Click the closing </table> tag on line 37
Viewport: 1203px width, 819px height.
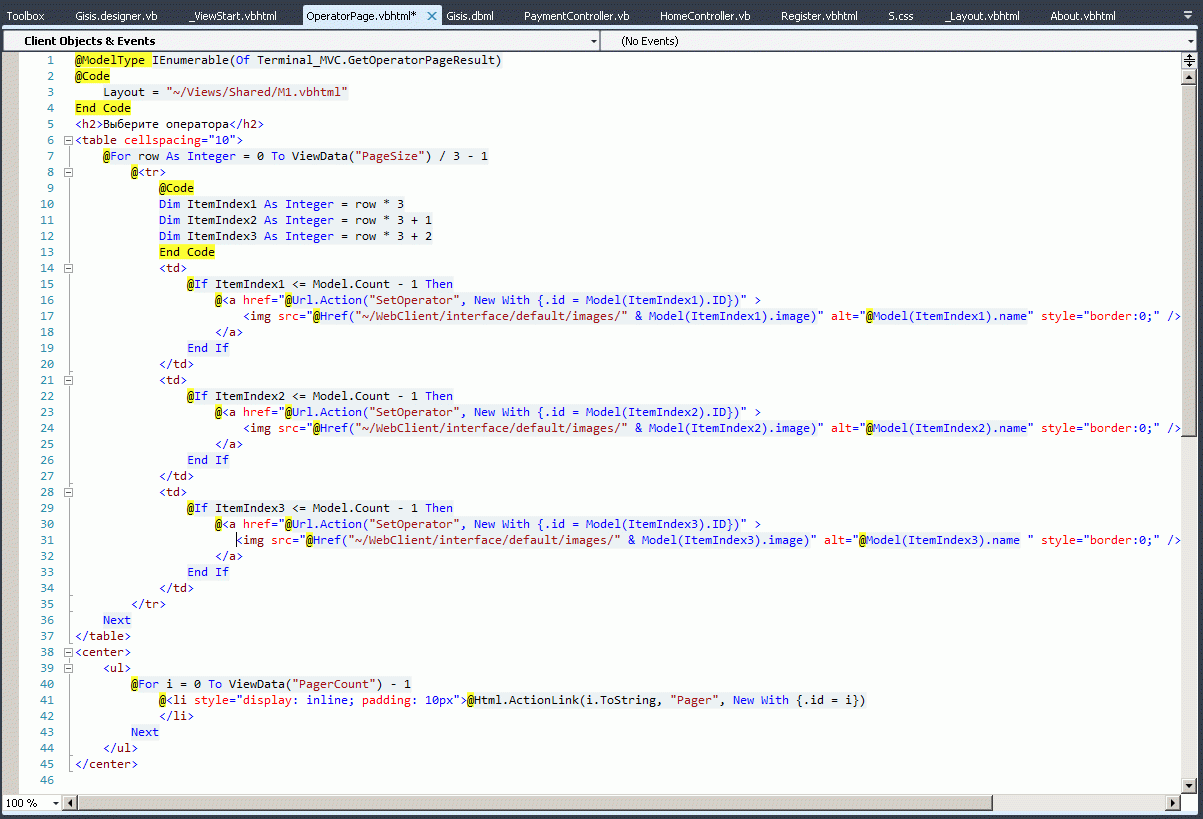click(103, 636)
